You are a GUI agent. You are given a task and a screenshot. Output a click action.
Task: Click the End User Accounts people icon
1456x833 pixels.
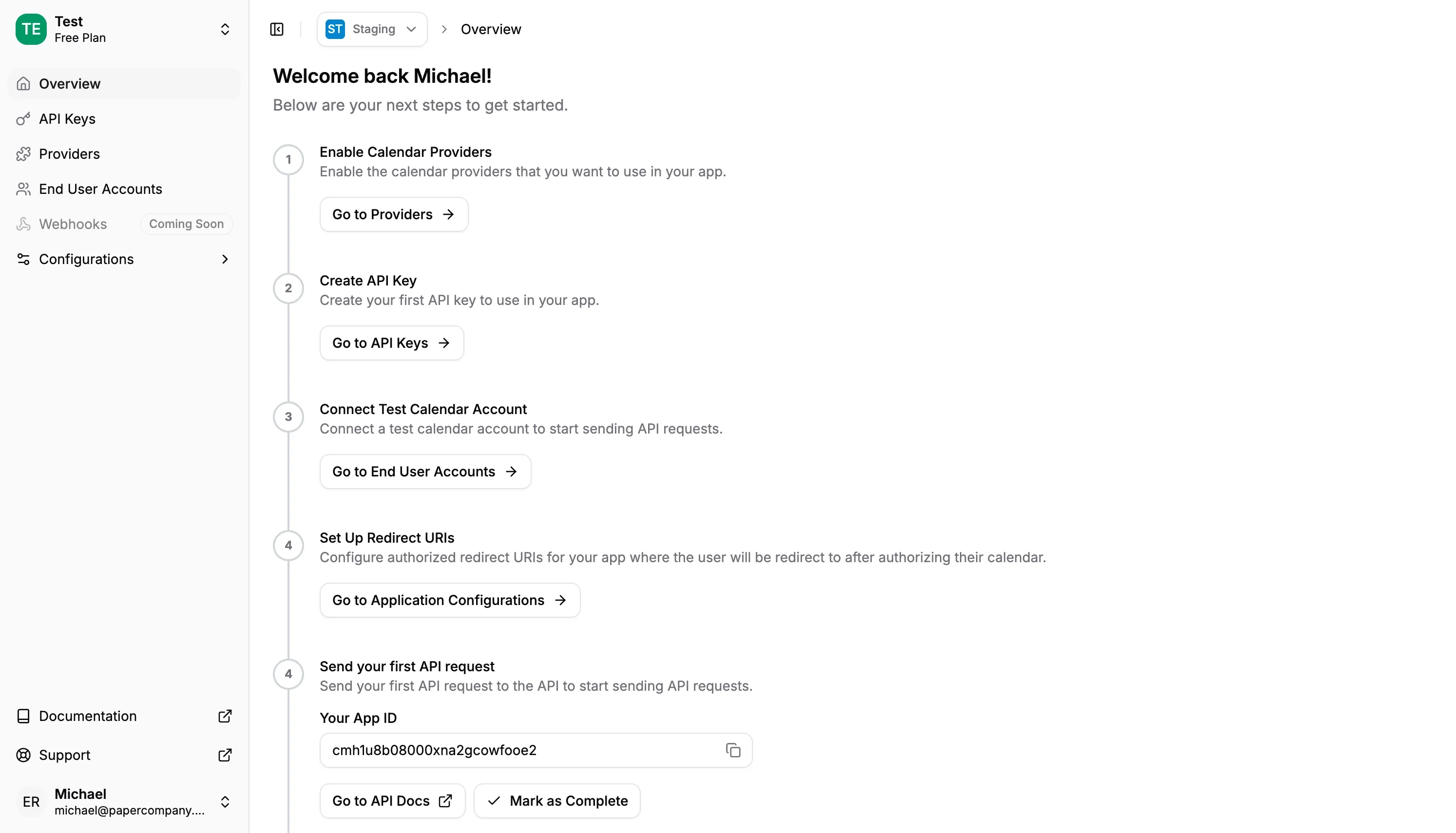click(x=23, y=189)
